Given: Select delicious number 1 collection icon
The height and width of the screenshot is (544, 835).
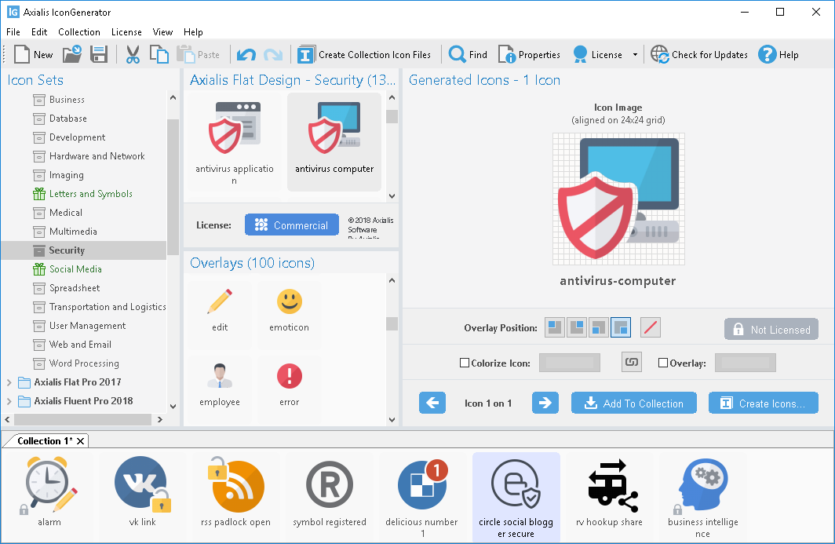Looking at the screenshot, I should pyautogui.click(x=422, y=497).
